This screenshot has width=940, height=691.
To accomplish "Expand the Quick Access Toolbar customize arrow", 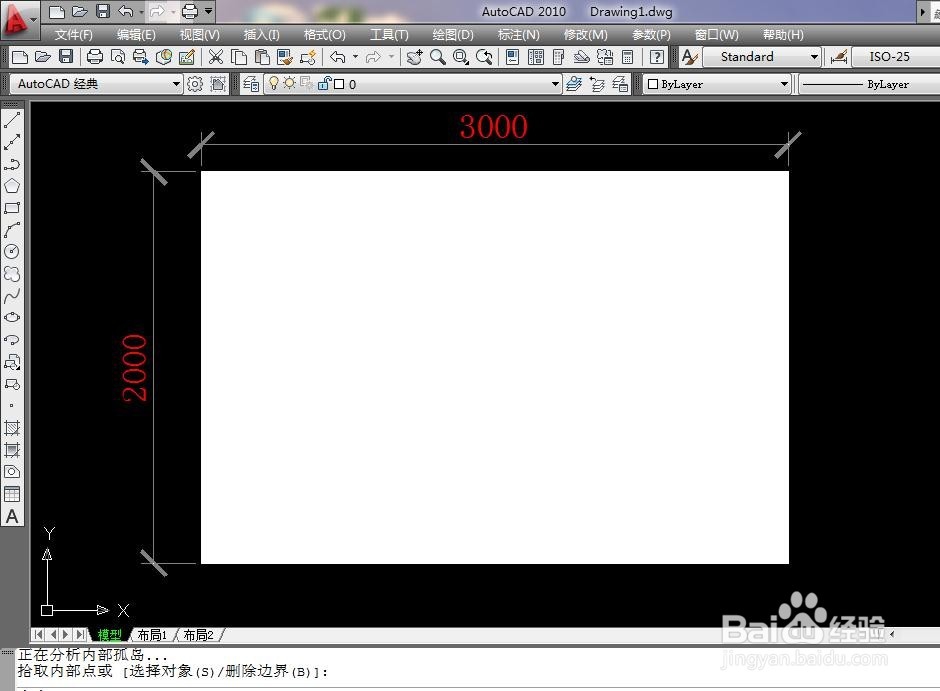I will tap(209, 11).
